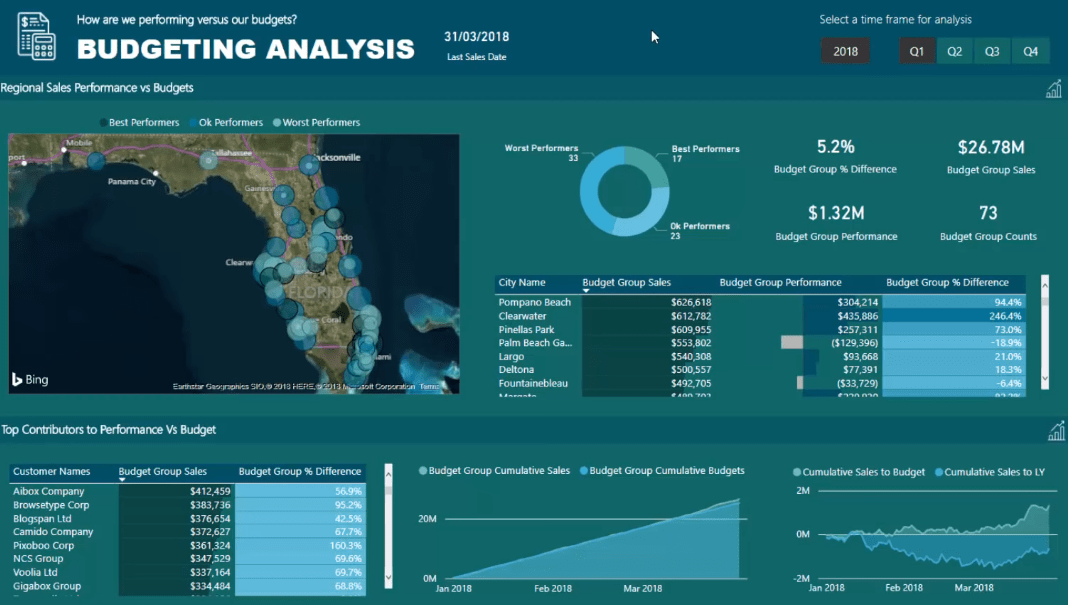Click the $1.32M Budget Group Performance card
1068x605 pixels.
point(836,223)
